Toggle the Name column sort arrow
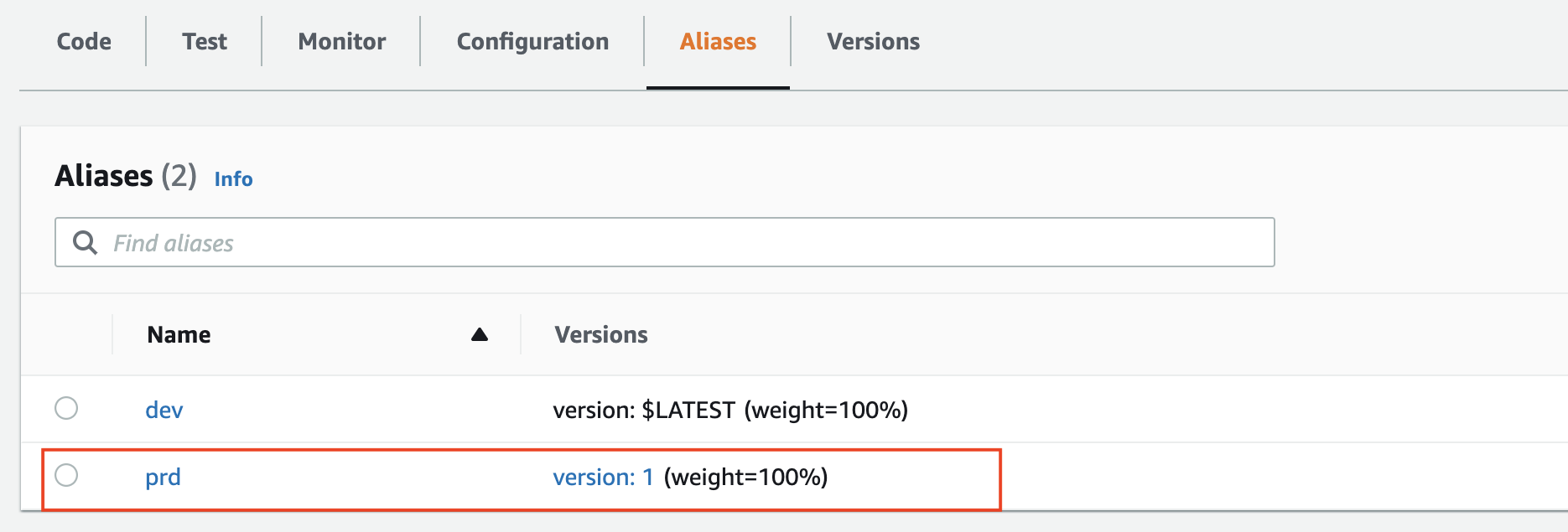This screenshot has width=1568, height=532. coord(480,335)
